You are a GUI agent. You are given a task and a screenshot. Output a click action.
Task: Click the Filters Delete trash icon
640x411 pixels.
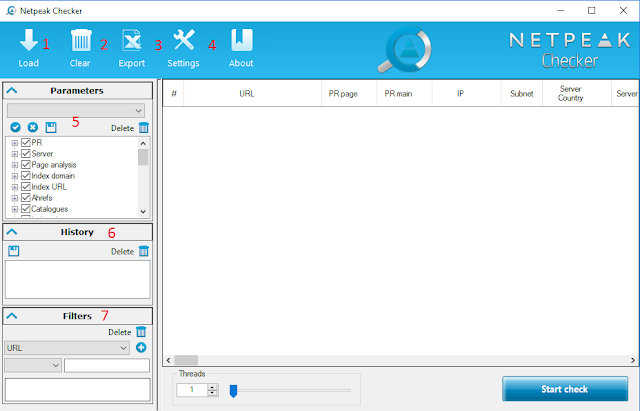coord(141,332)
